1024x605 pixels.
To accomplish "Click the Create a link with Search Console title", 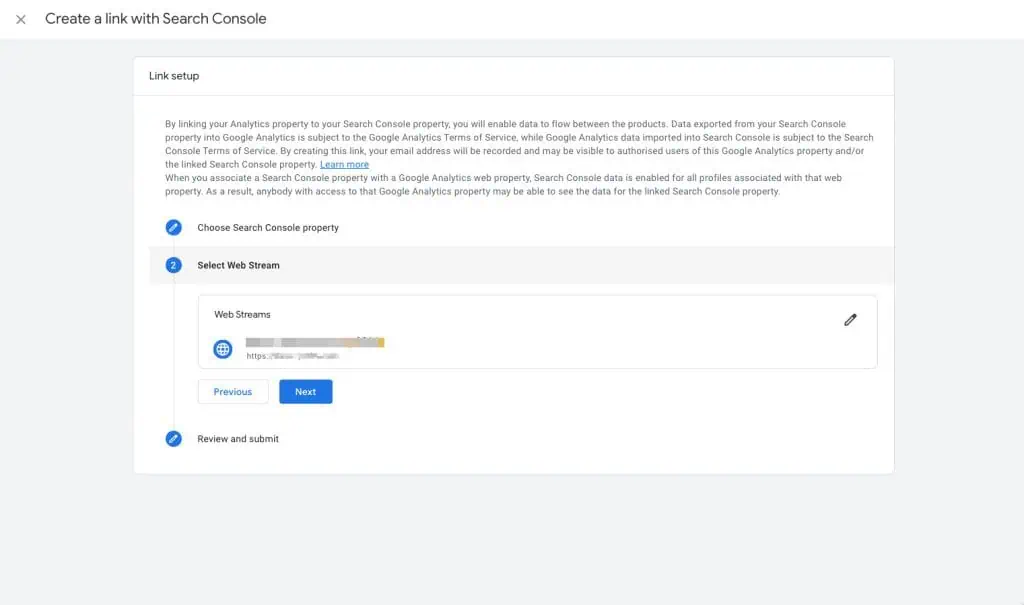I will [x=155, y=18].
